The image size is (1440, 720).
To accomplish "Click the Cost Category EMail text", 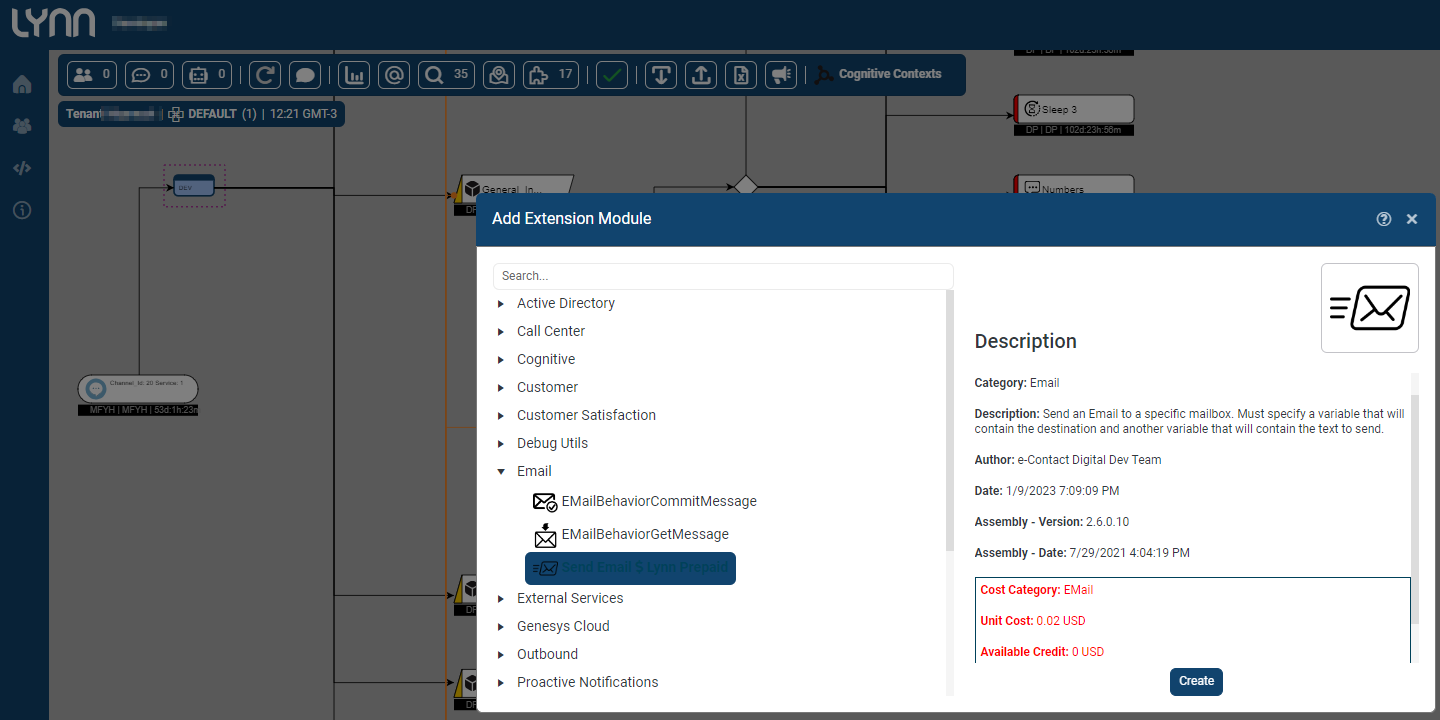I will click(x=1037, y=590).
